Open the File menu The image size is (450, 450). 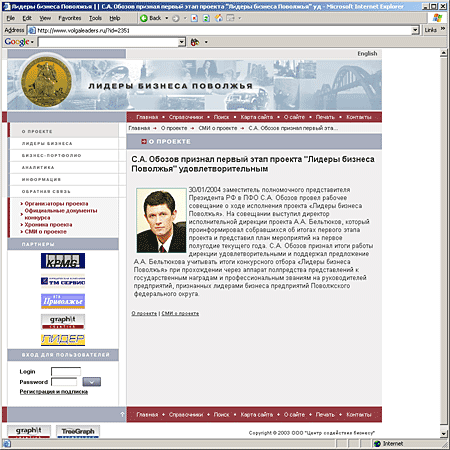[11, 18]
